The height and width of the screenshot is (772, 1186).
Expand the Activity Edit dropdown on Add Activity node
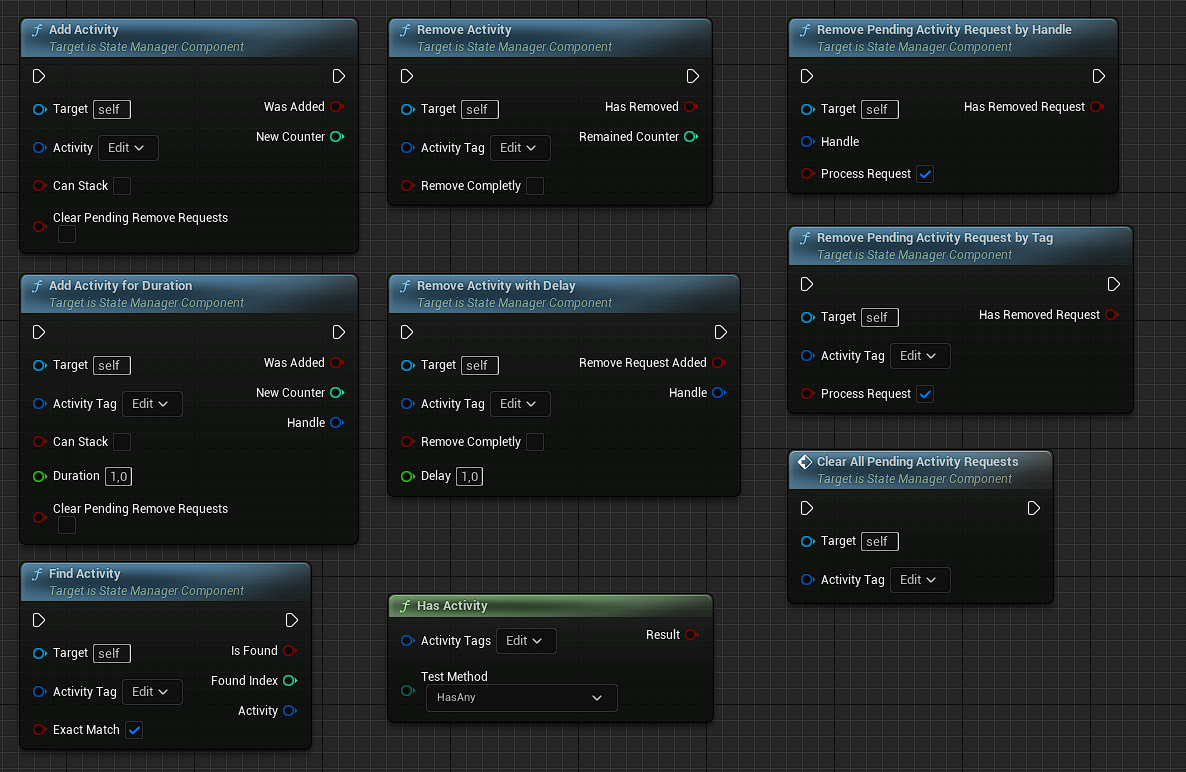128,148
